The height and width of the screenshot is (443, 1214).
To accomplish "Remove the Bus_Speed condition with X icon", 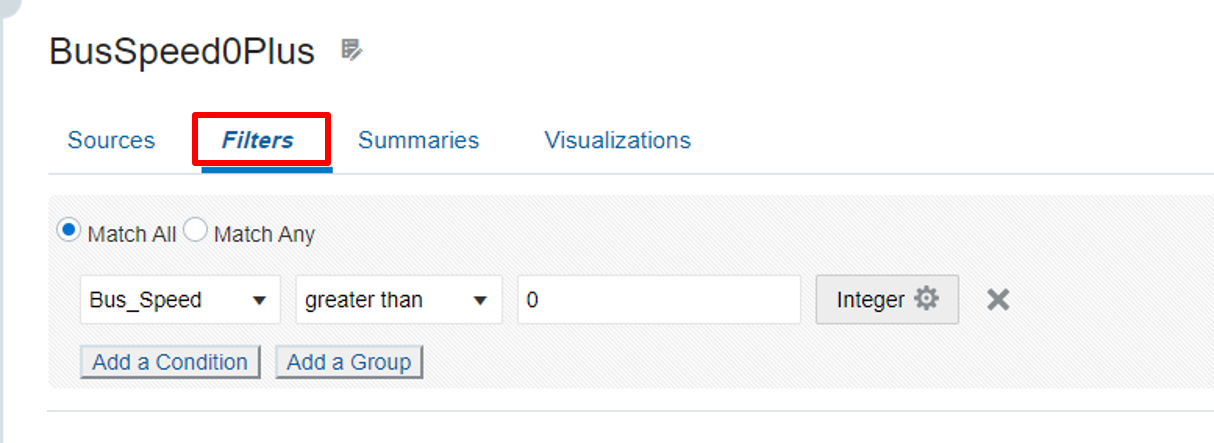I will [997, 299].
